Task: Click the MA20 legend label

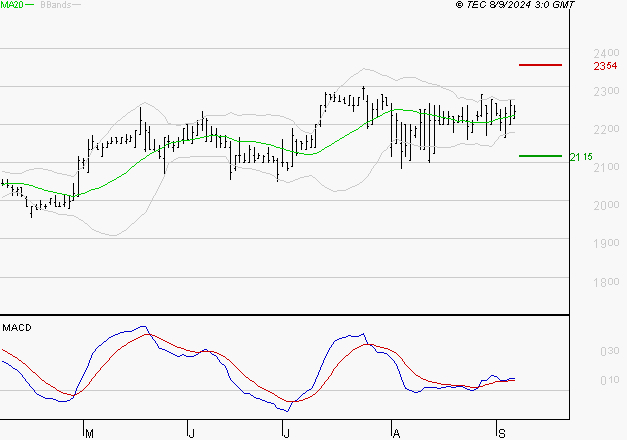Action: click(x=12, y=5)
